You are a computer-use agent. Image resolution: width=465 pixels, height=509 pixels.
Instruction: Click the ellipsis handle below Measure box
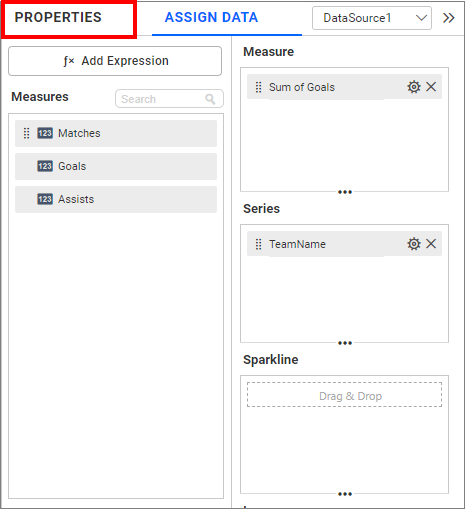point(345,192)
